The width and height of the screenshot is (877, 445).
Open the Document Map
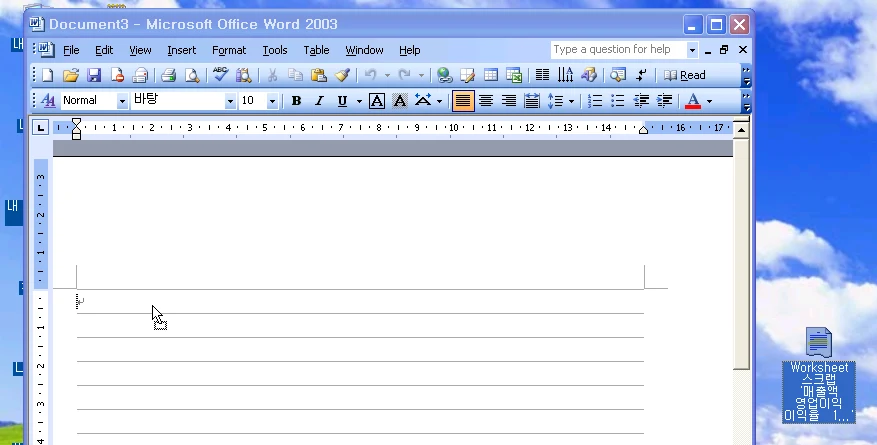point(617,75)
